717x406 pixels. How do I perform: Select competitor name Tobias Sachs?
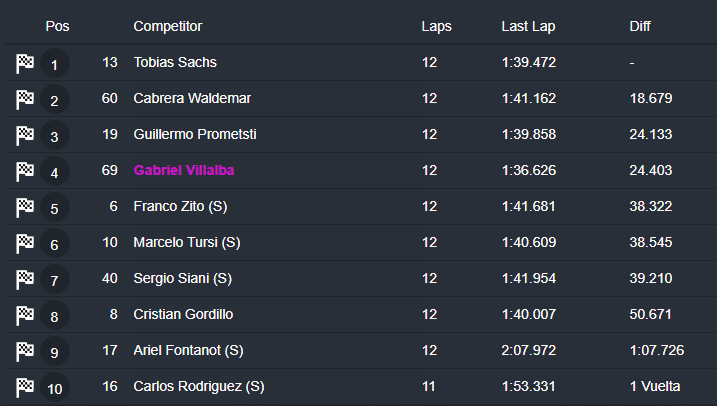coord(175,62)
